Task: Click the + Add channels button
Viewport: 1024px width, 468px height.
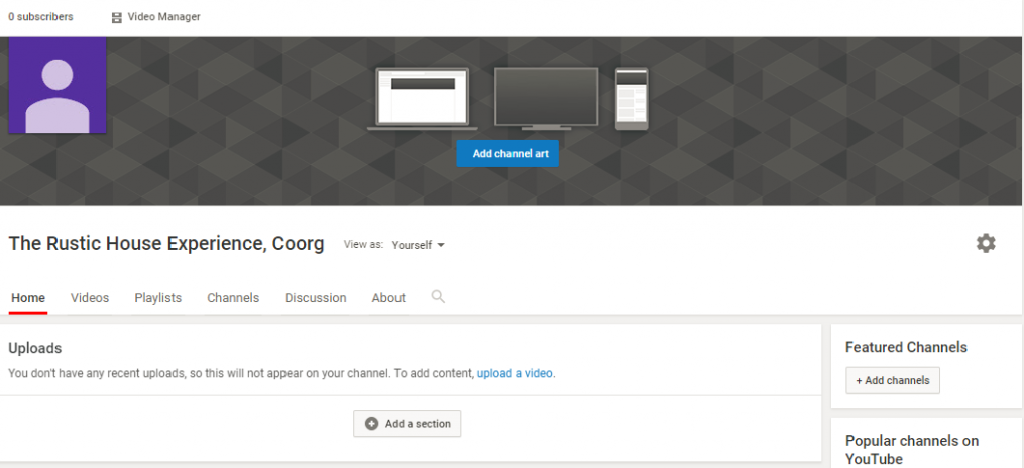Action: coord(892,380)
